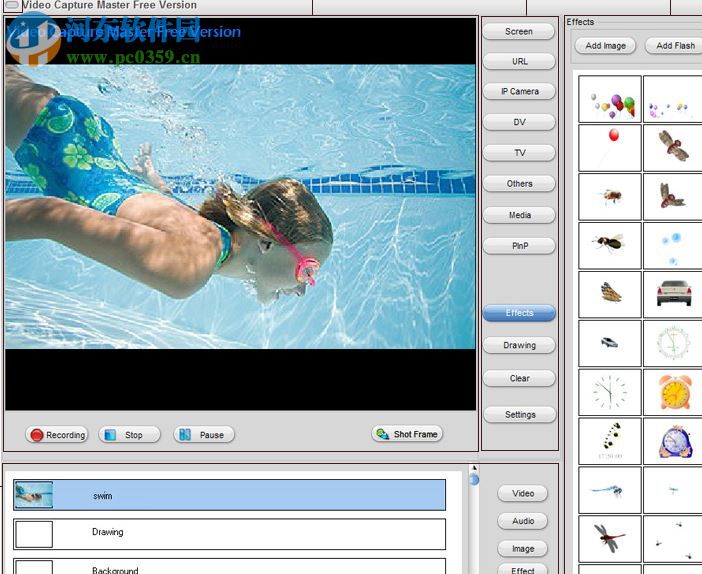The width and height of the screenshot is (702, 574).
Task: Click the layer list scroll handle
Action: pos(474,480)
